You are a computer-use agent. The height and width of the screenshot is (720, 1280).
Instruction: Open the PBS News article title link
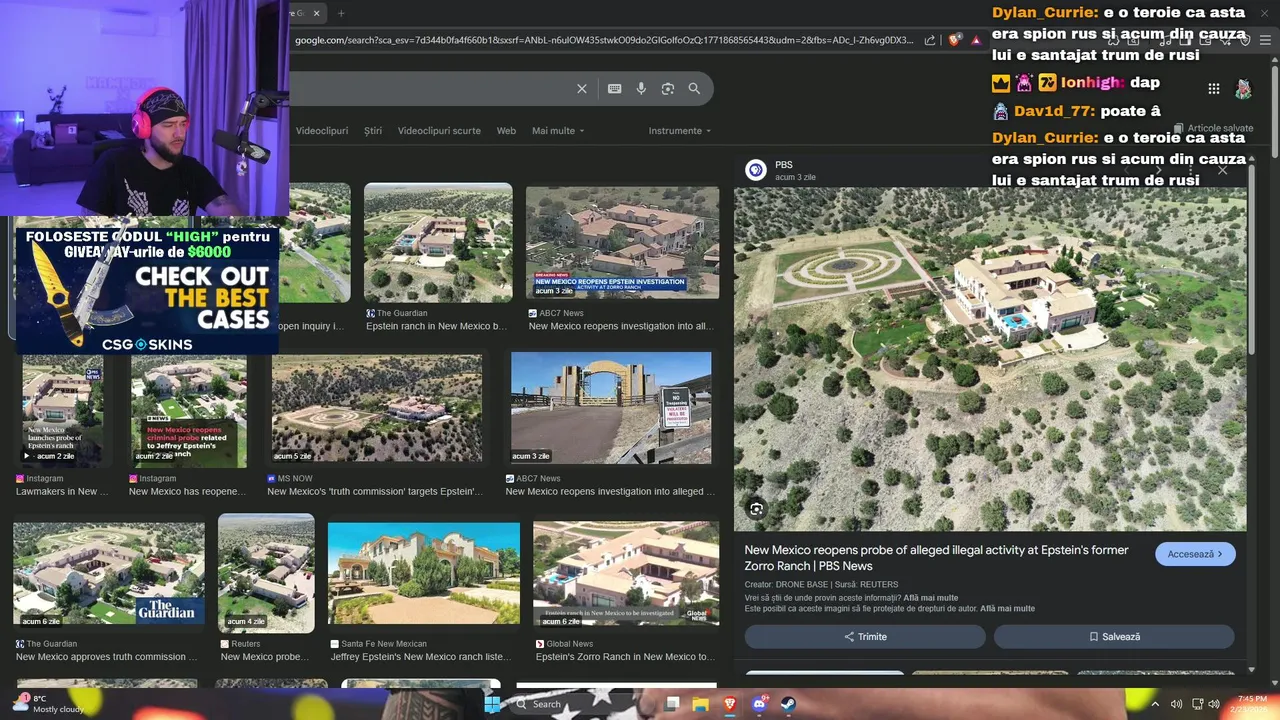click(936, 558)
